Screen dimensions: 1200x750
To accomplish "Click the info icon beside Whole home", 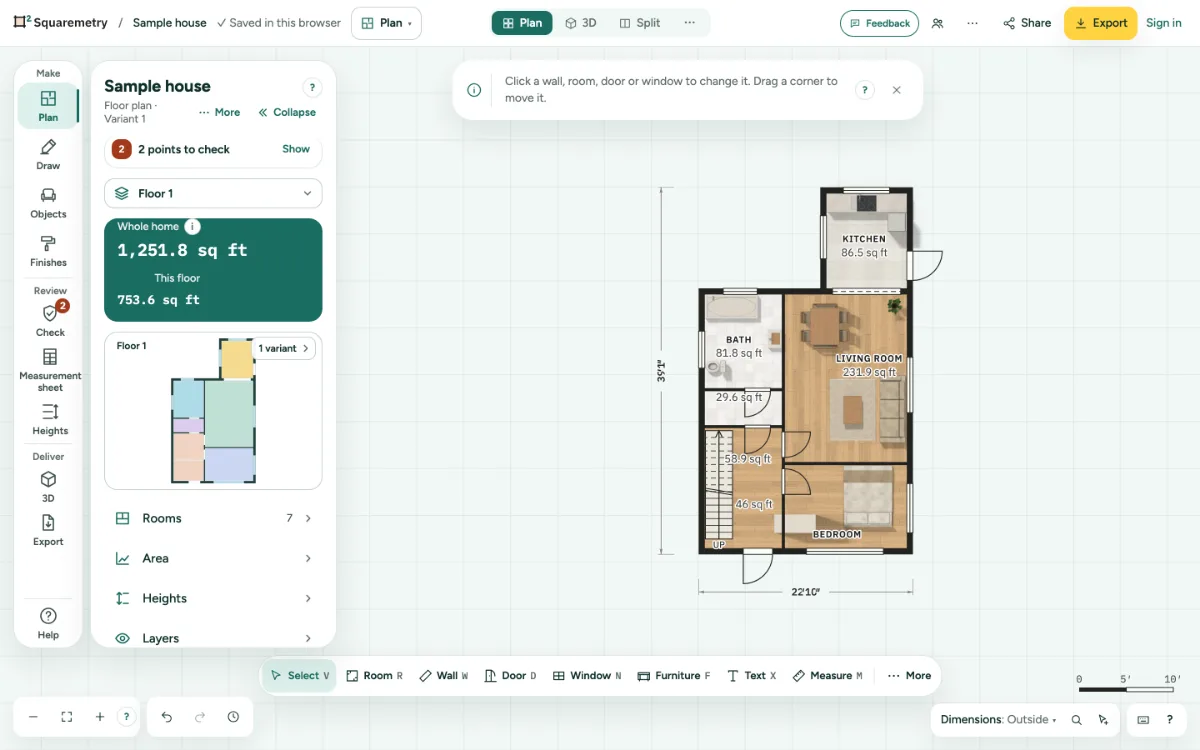I will [x=193, y=227].
